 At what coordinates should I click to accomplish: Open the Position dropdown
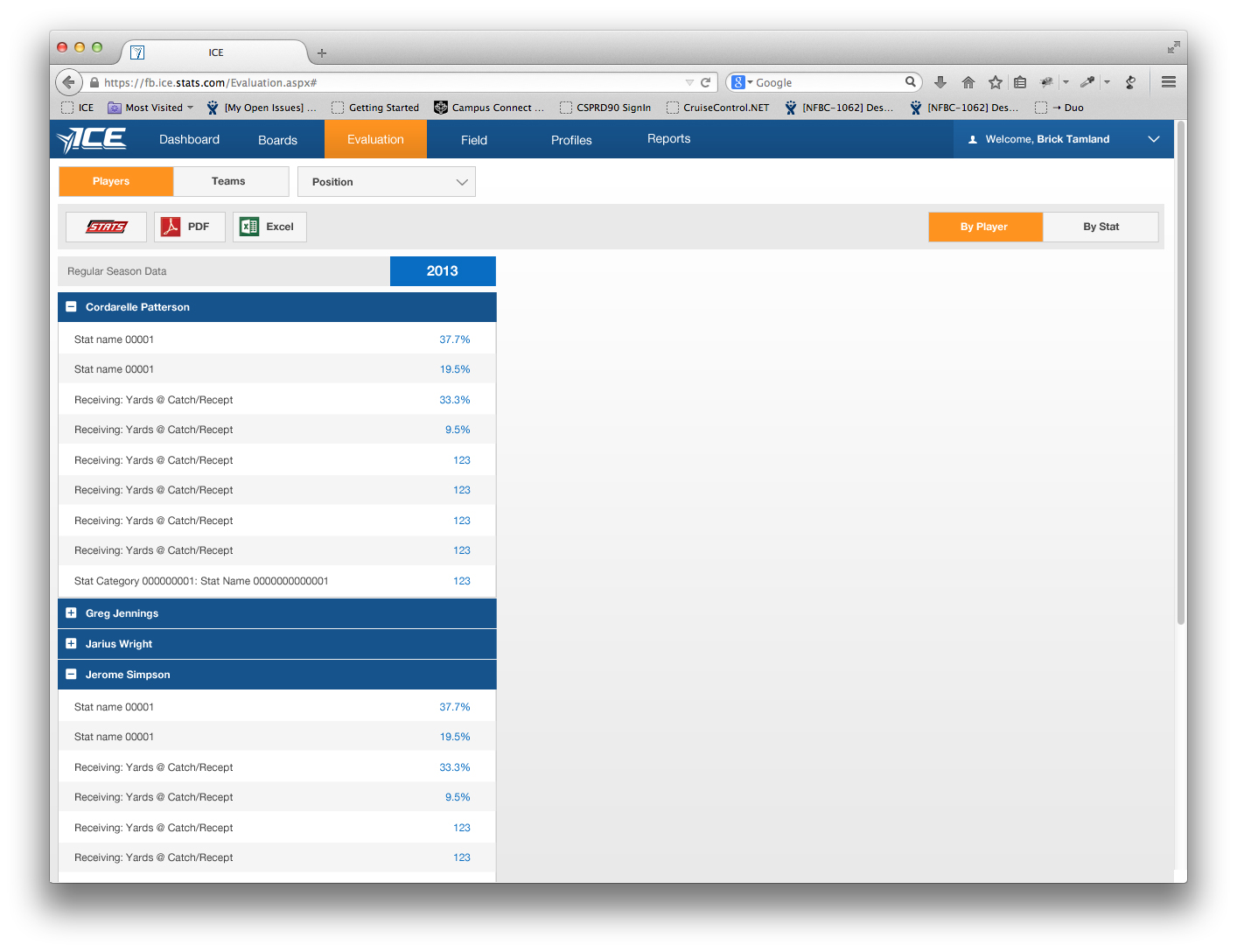[x=386, y=181]
